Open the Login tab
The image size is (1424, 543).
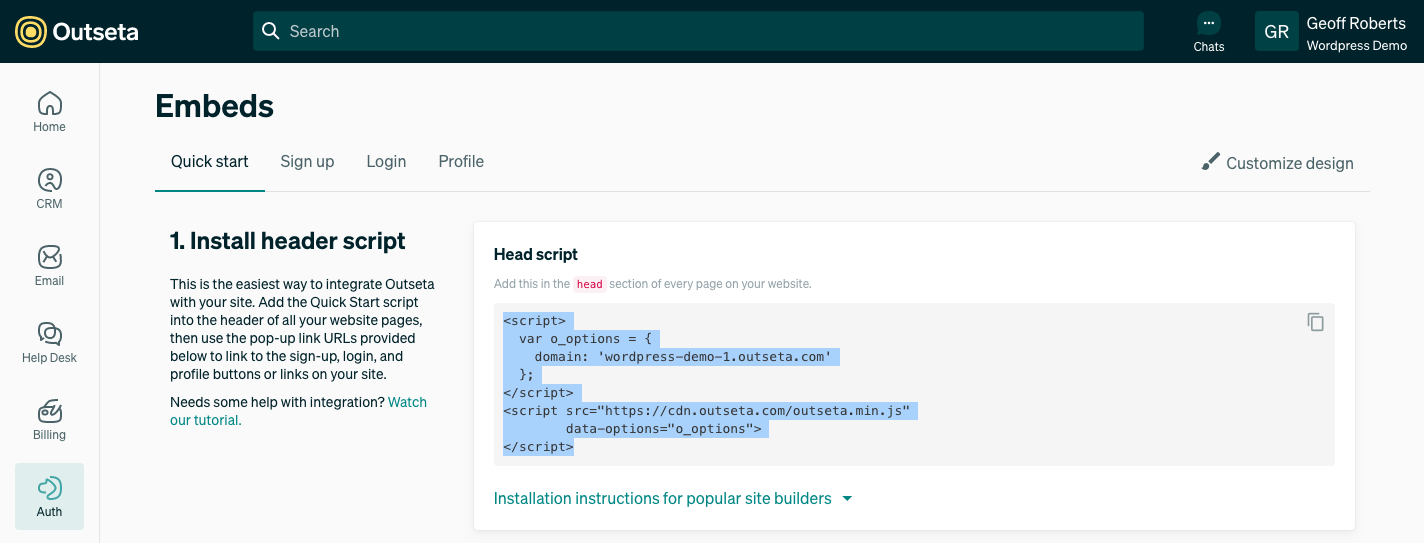386,161
